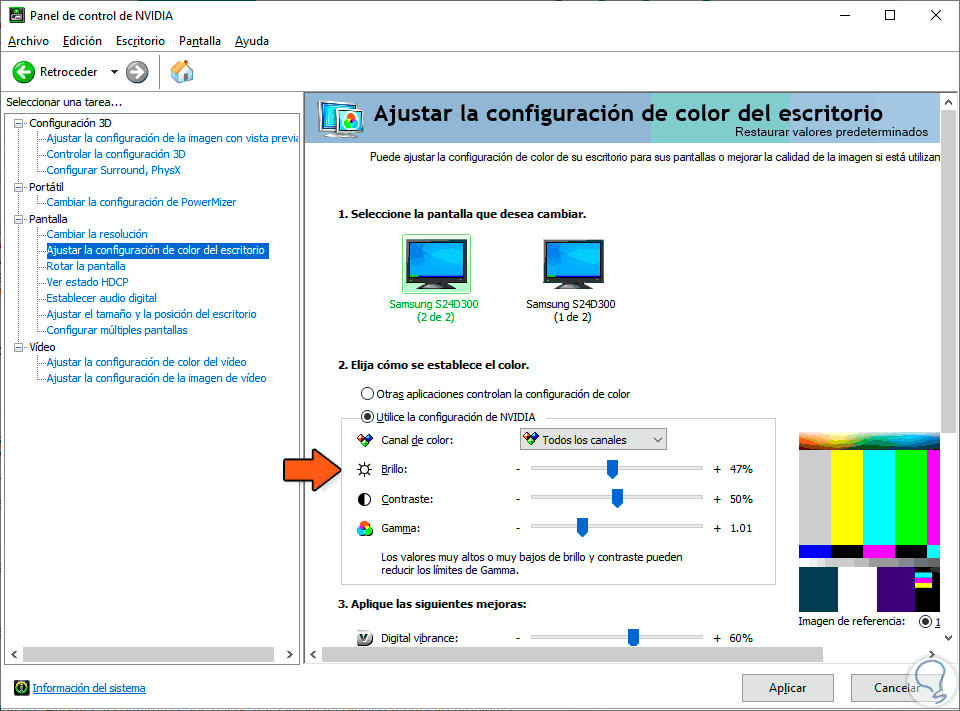The height and width of the screenshot is (711, 960).
Task: Click the main pane horizontal scrollbar right arrow
Action: pyautogui.click(x=931, y=655)
